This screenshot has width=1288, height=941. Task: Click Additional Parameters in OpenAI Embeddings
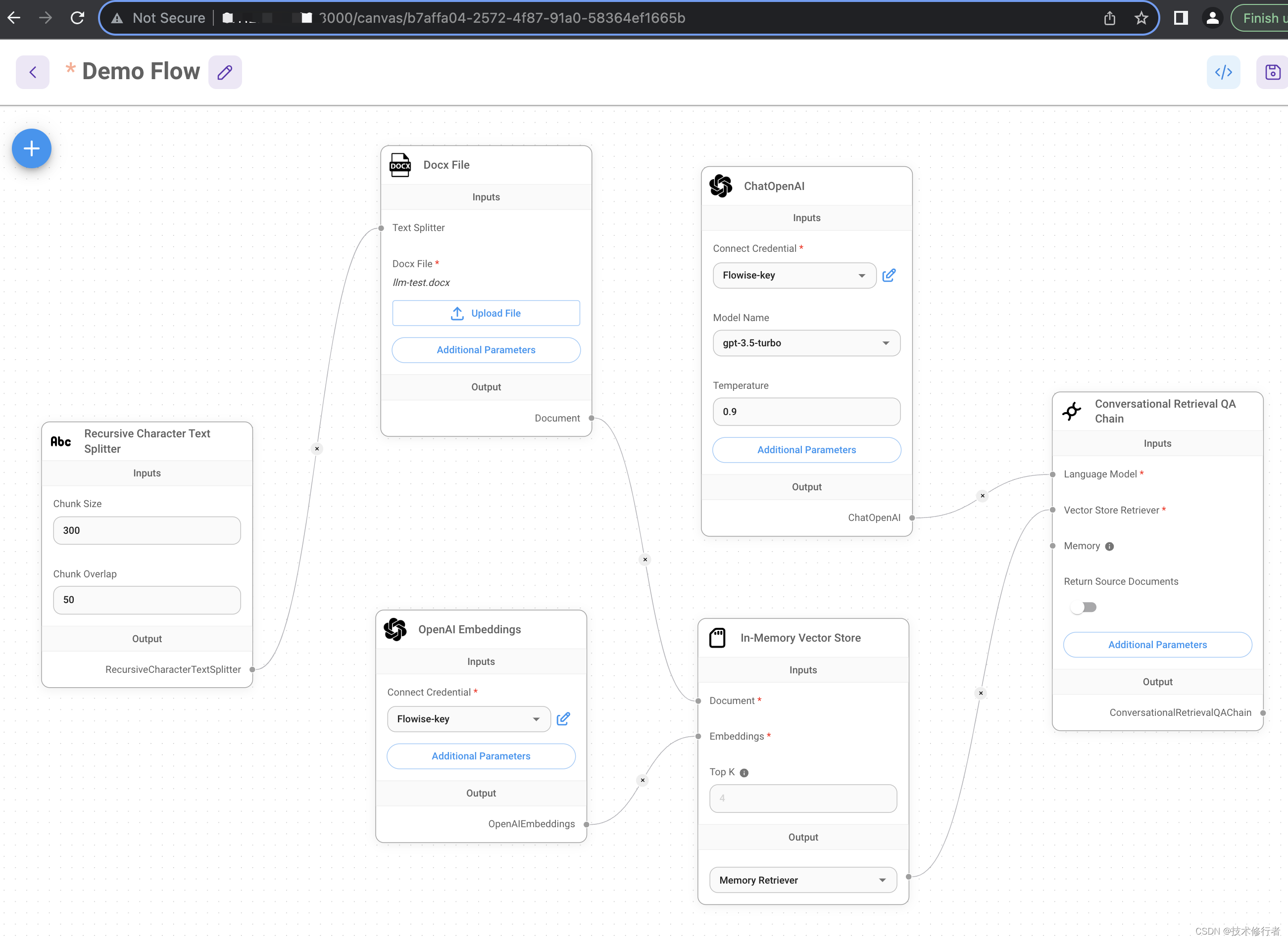(x=481, y=756)
